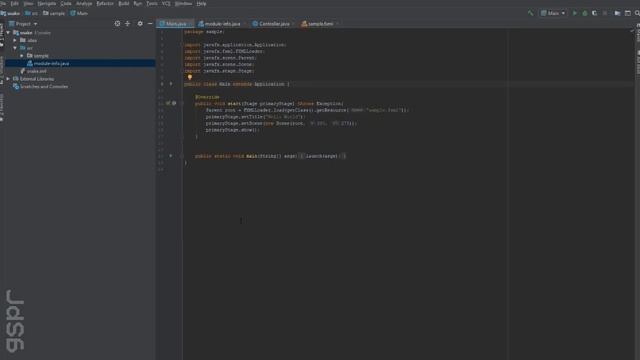Image resolution: width=640 pixels, height=360 pixels.
Task: Click the collapse all icon in Project panel
Action: (127, 24)
